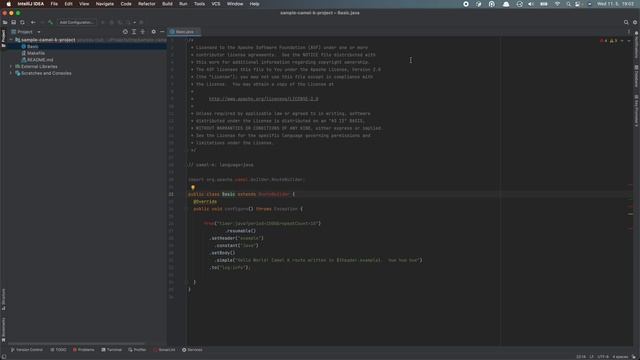Open the IntelliJ IDEA app menu

(x=31, y=4)
